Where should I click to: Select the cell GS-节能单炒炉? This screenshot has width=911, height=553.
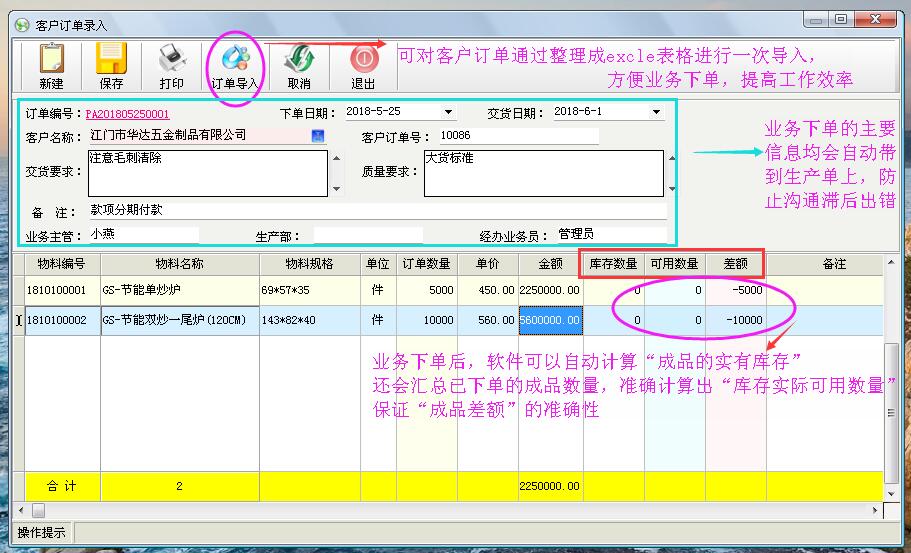(x=180, y=290)
